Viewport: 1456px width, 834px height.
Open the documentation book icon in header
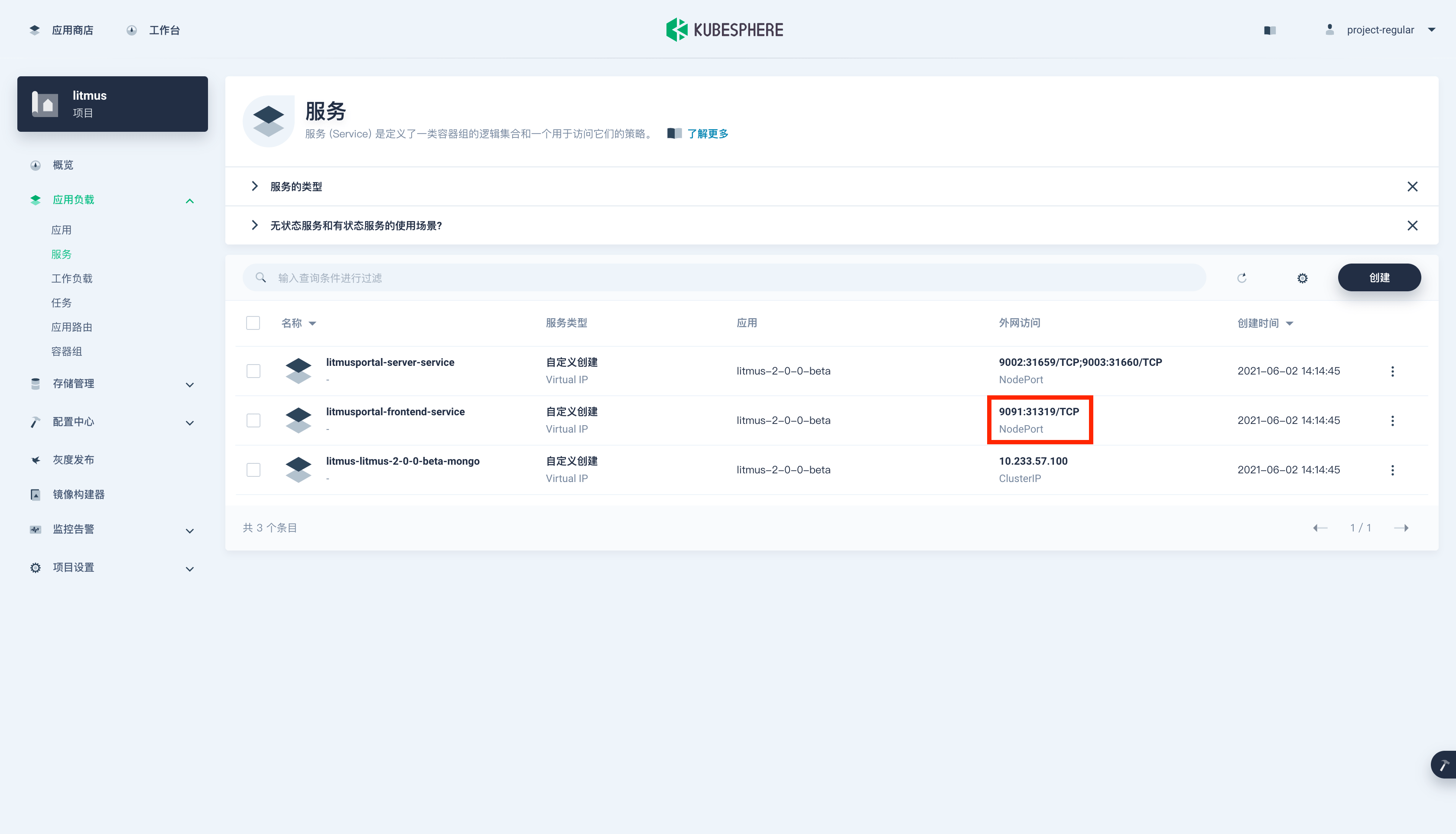[x=1269, y=30]
